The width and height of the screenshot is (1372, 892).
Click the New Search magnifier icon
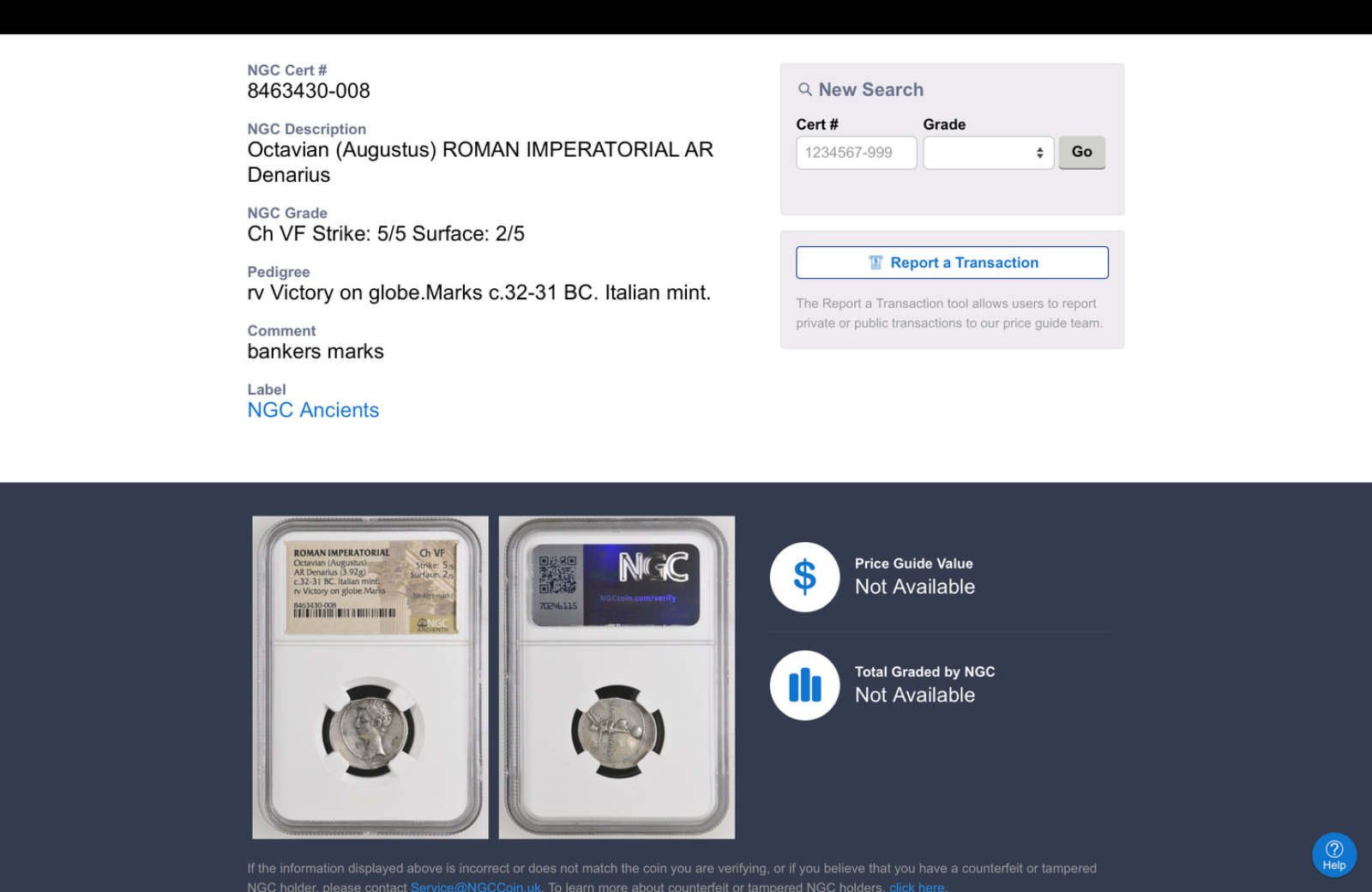tap(804, 89)
